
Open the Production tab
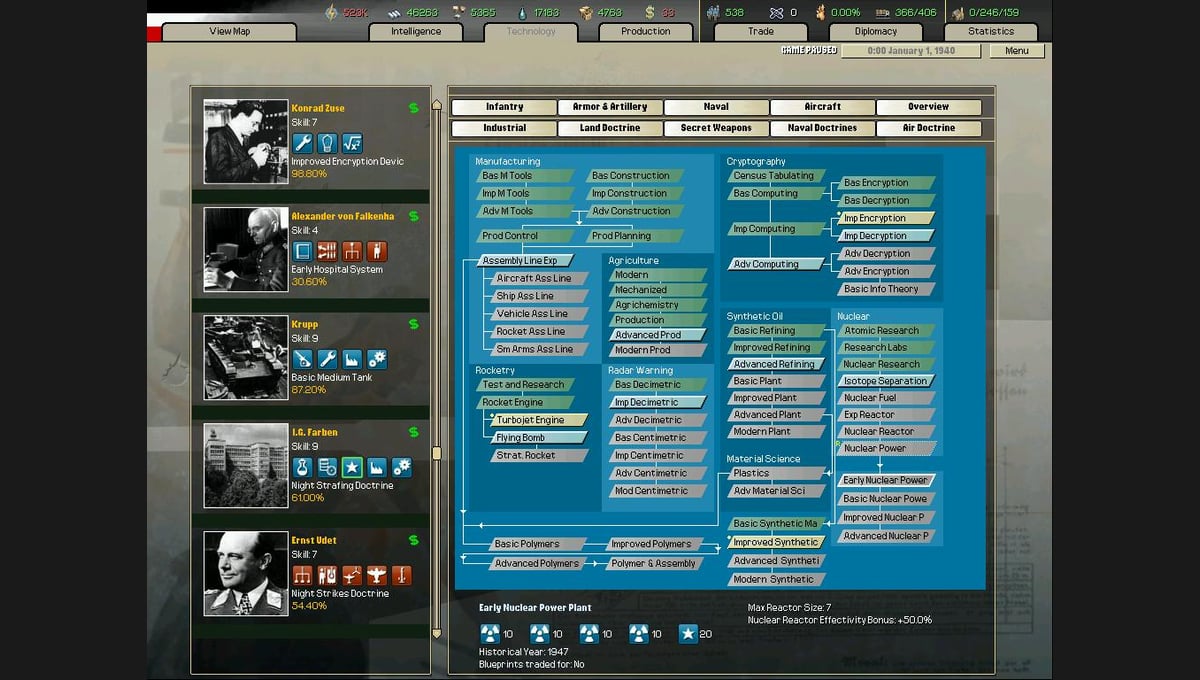pos(646,32)
